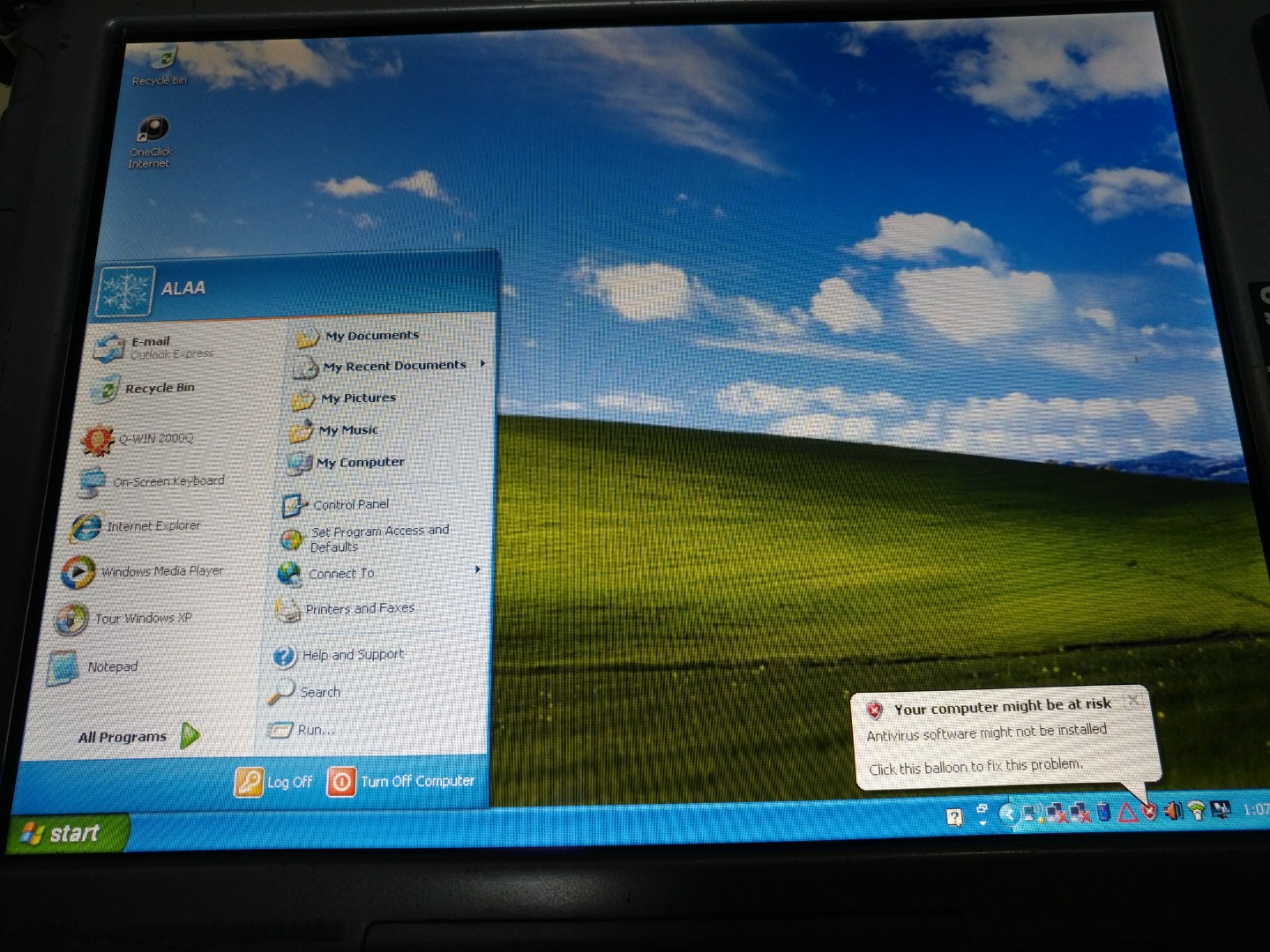Open the My Music folder

(333, 430)
